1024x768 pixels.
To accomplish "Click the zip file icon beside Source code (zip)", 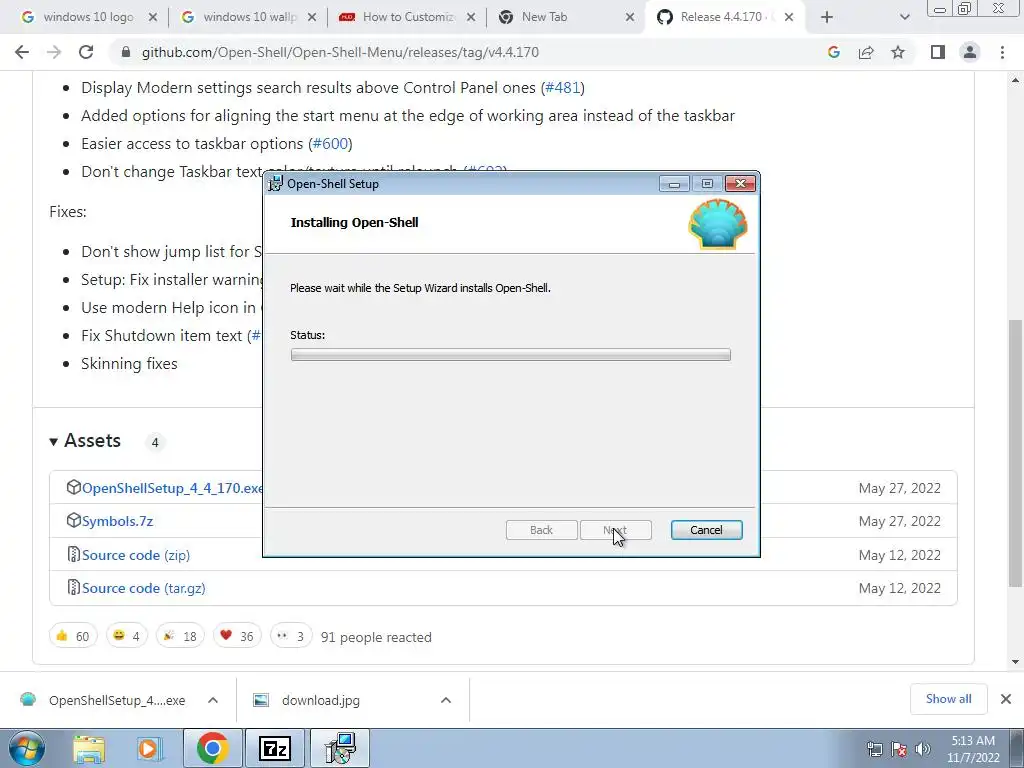I will coord(73,554).
